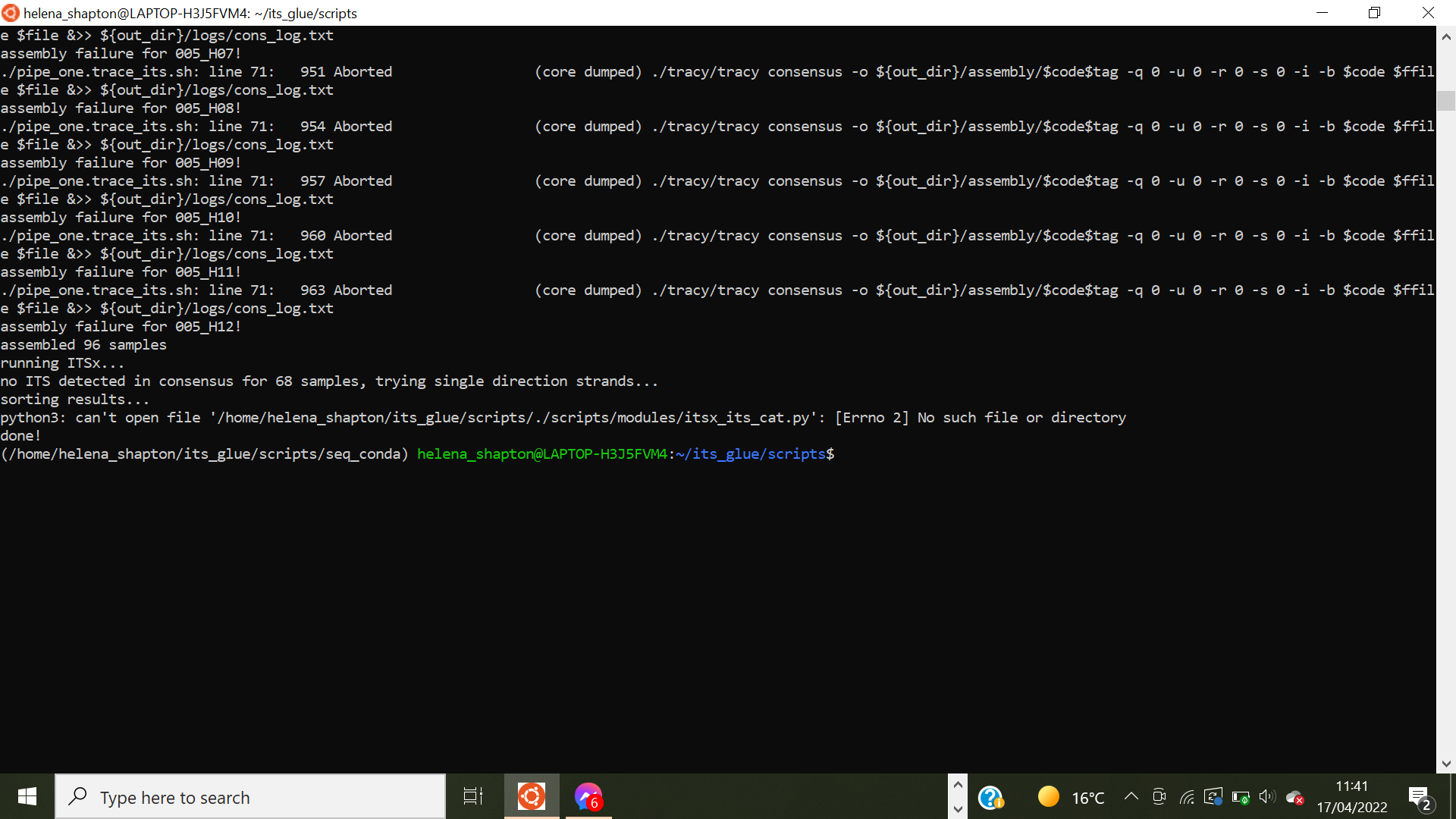Expand the hidden tray icons chevron
Viewport: 1456px width, 819px height.
point(1131,796)
